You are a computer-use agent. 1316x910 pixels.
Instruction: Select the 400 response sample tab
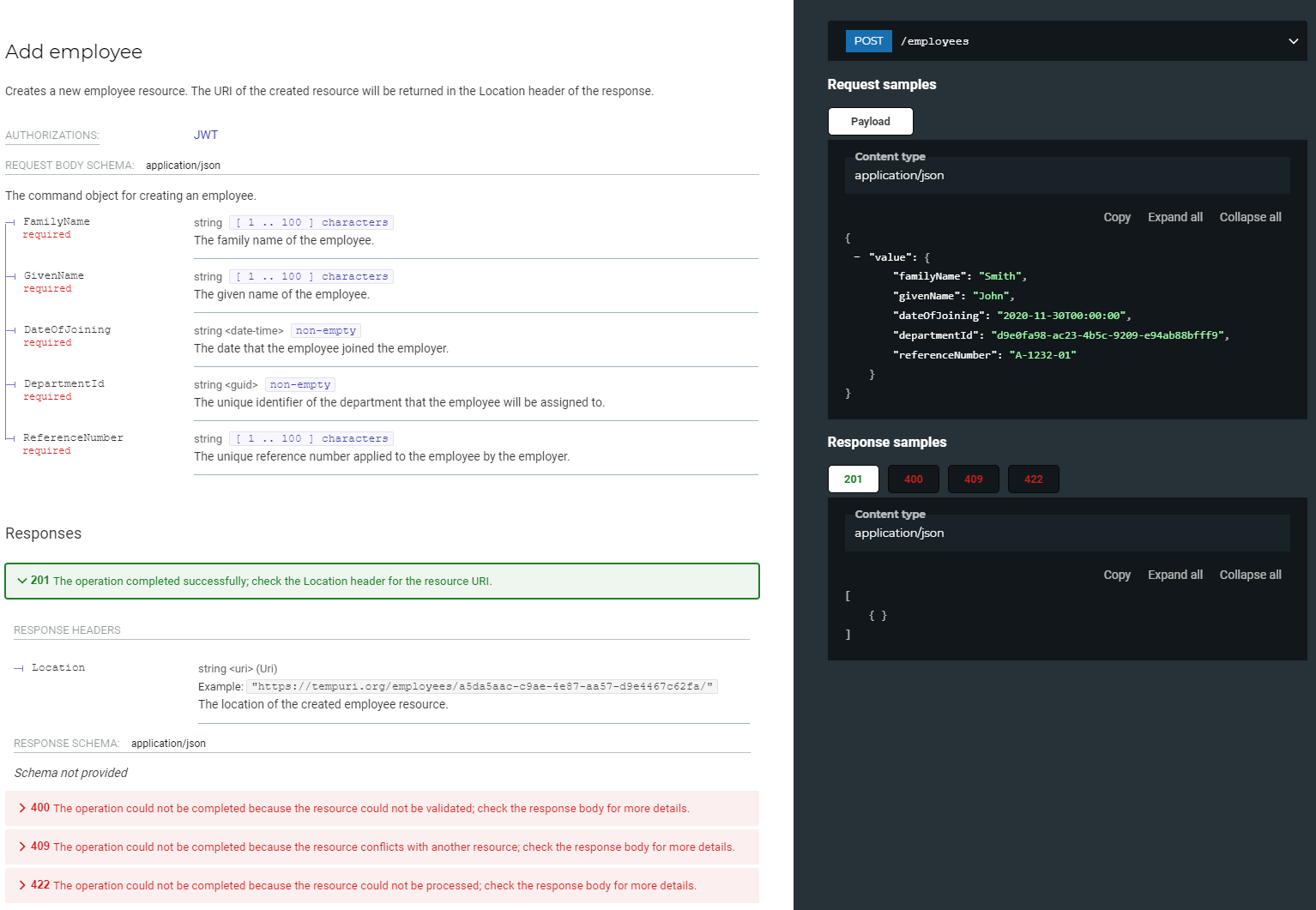(x=913, y=479)
